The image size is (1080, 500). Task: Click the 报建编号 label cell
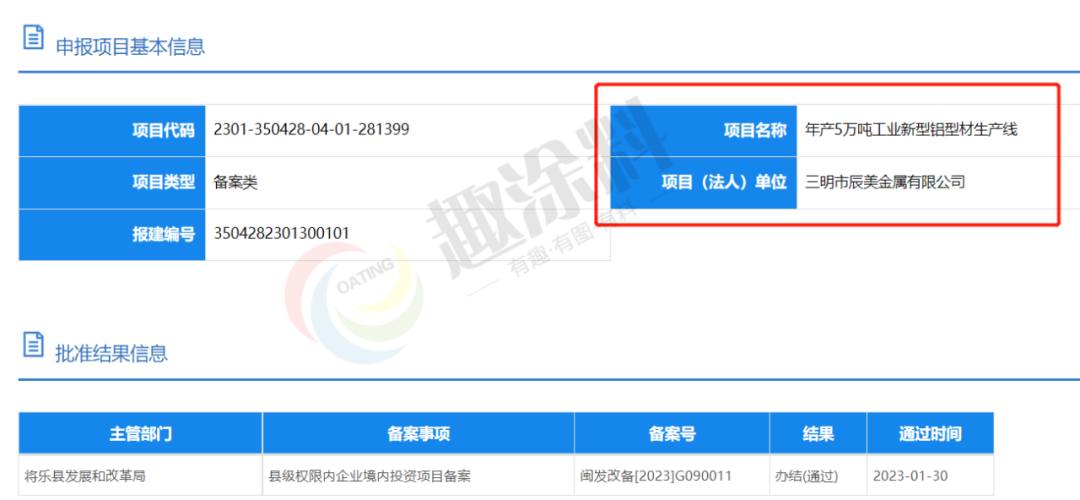click(x=112, y=235)
